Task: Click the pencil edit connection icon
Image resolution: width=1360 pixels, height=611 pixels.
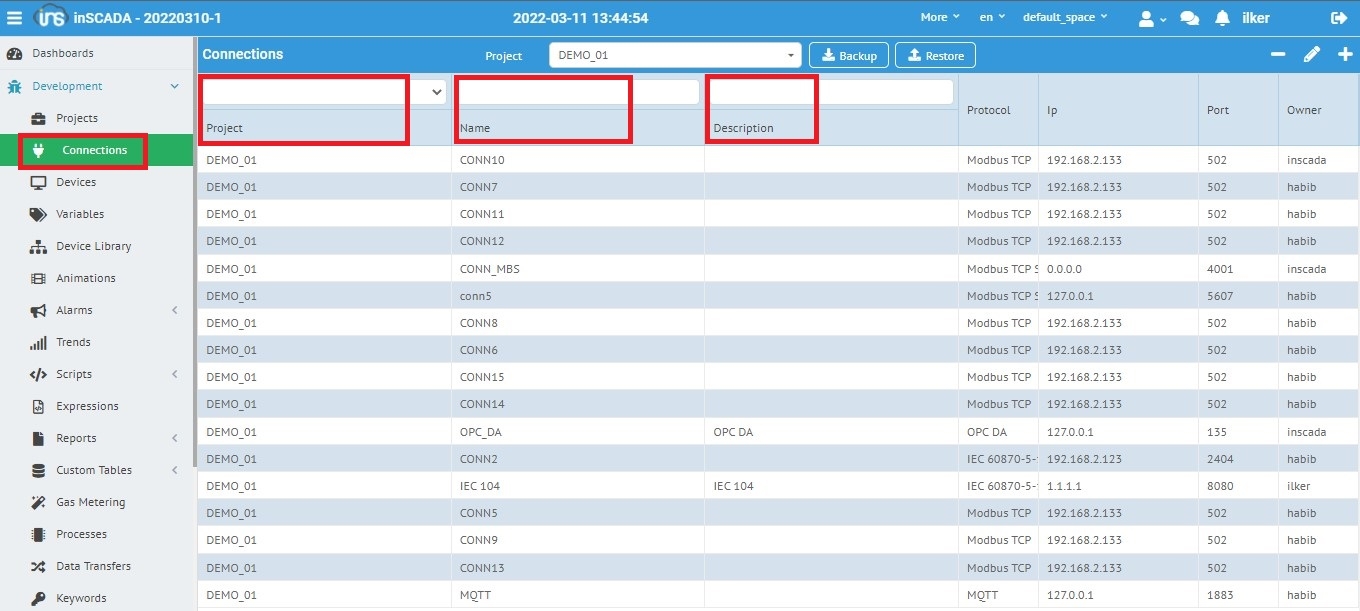Action: coord(1312,55)
